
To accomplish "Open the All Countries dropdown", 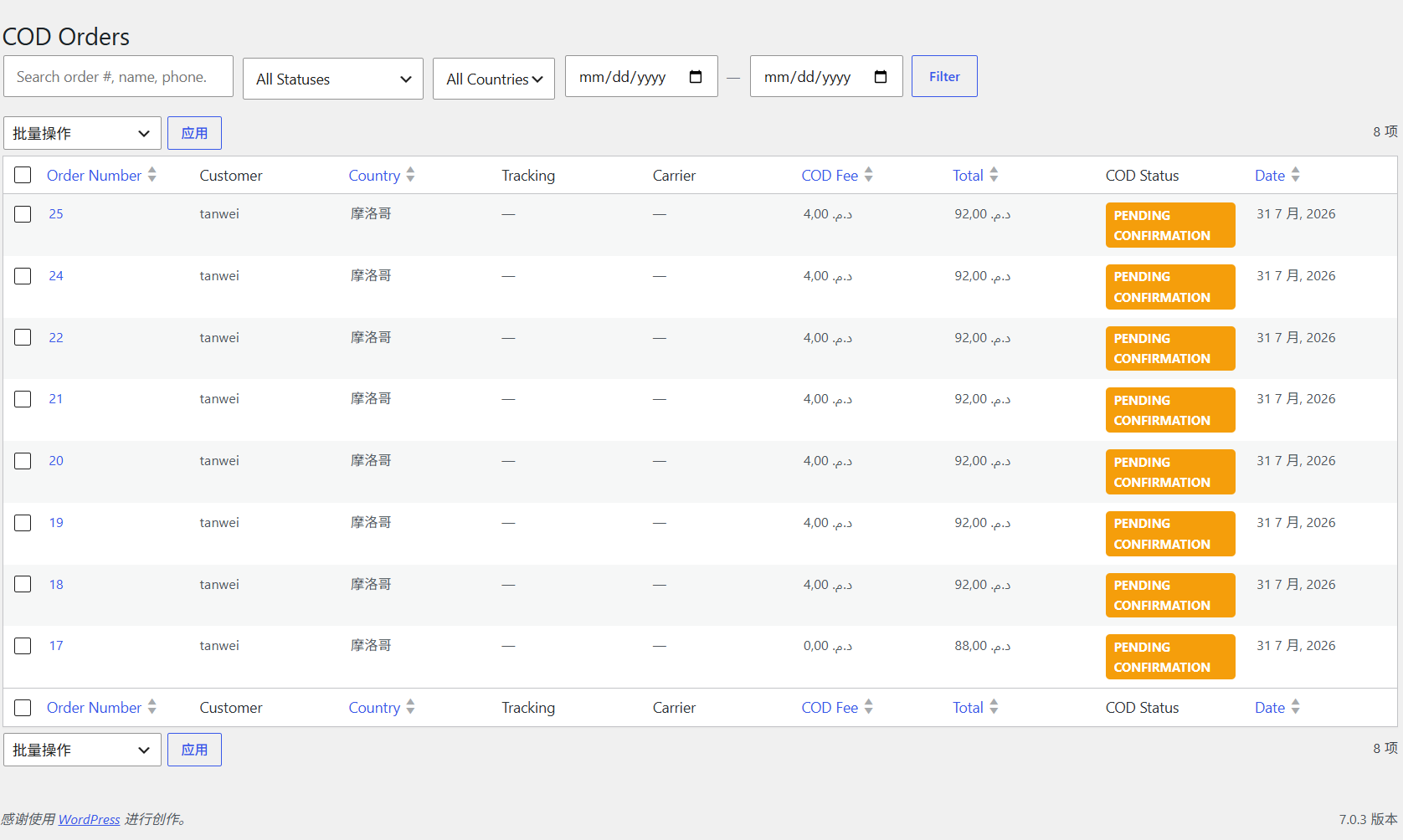I will point(494,79).
